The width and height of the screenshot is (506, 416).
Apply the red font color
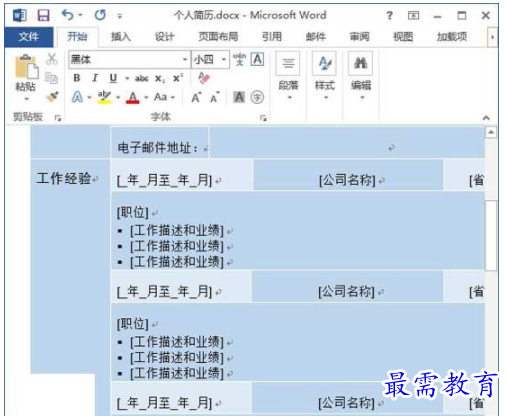(x=133, y=98)
